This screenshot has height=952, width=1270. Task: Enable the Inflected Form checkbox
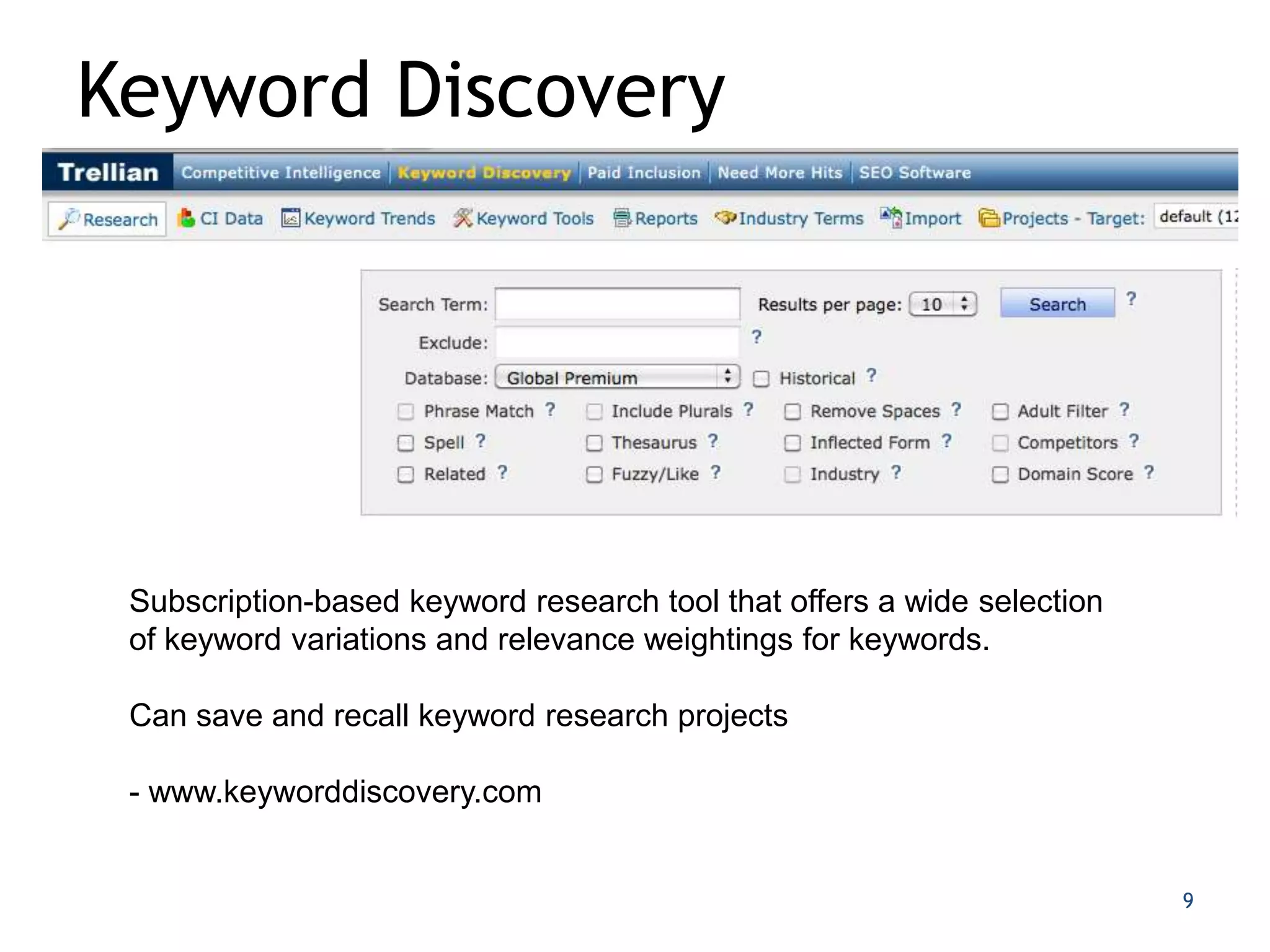click(x=793, y=443)
